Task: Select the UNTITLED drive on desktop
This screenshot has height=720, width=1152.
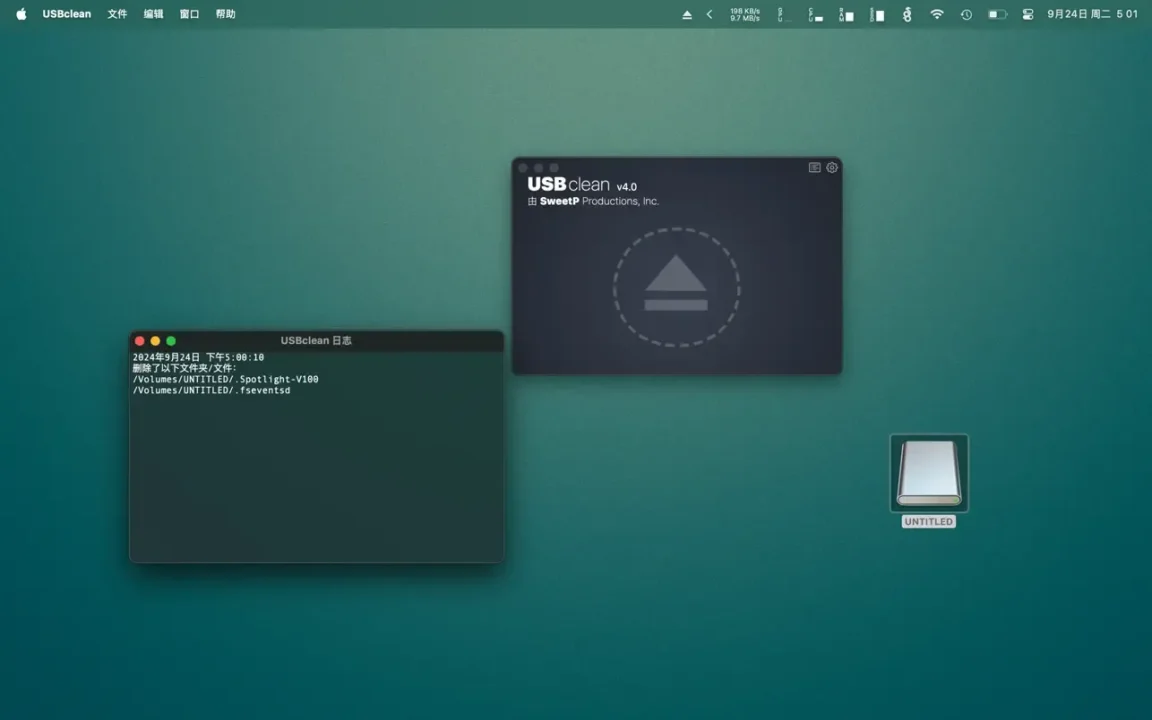Action: 929,473
